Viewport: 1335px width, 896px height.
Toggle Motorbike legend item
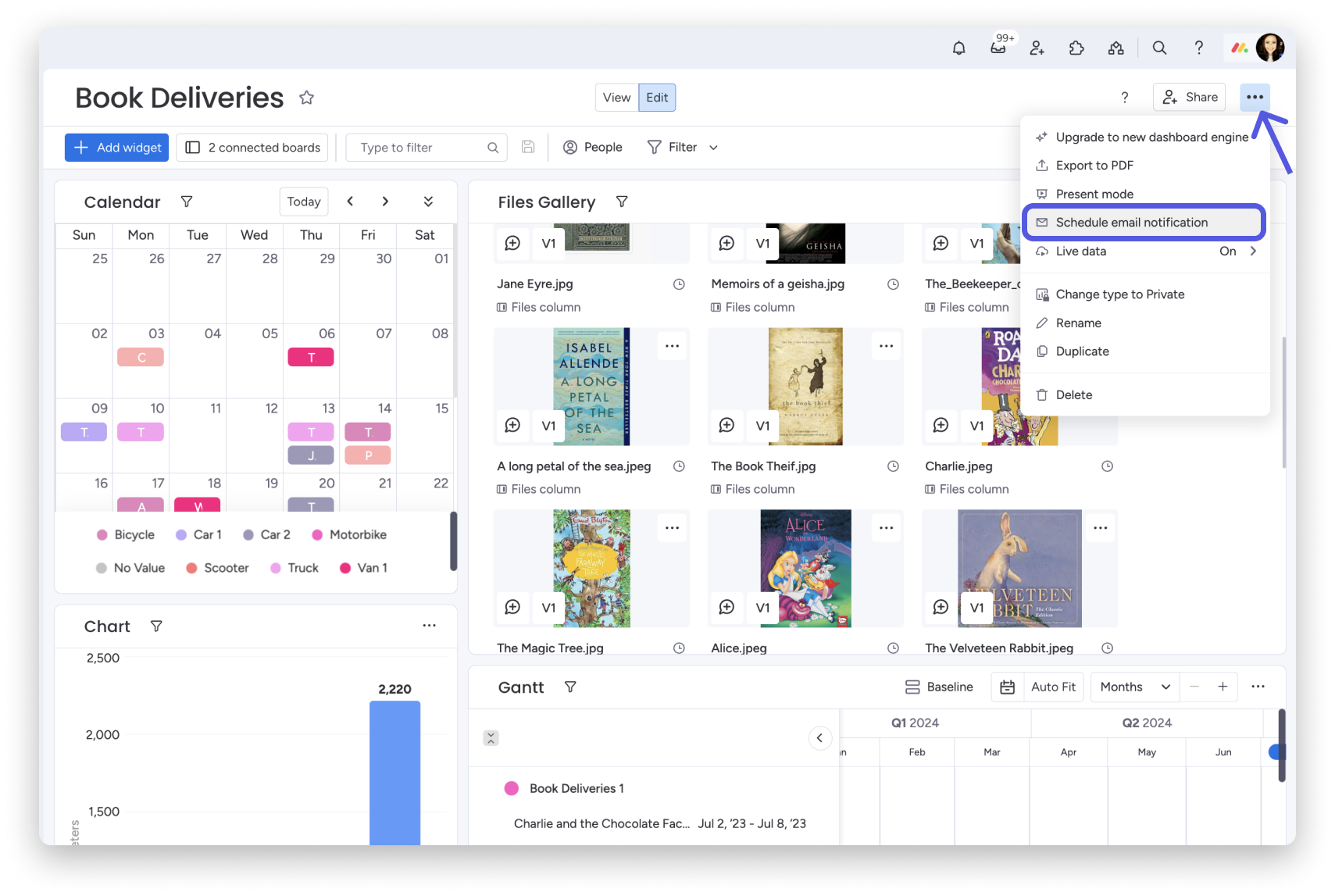349,535
